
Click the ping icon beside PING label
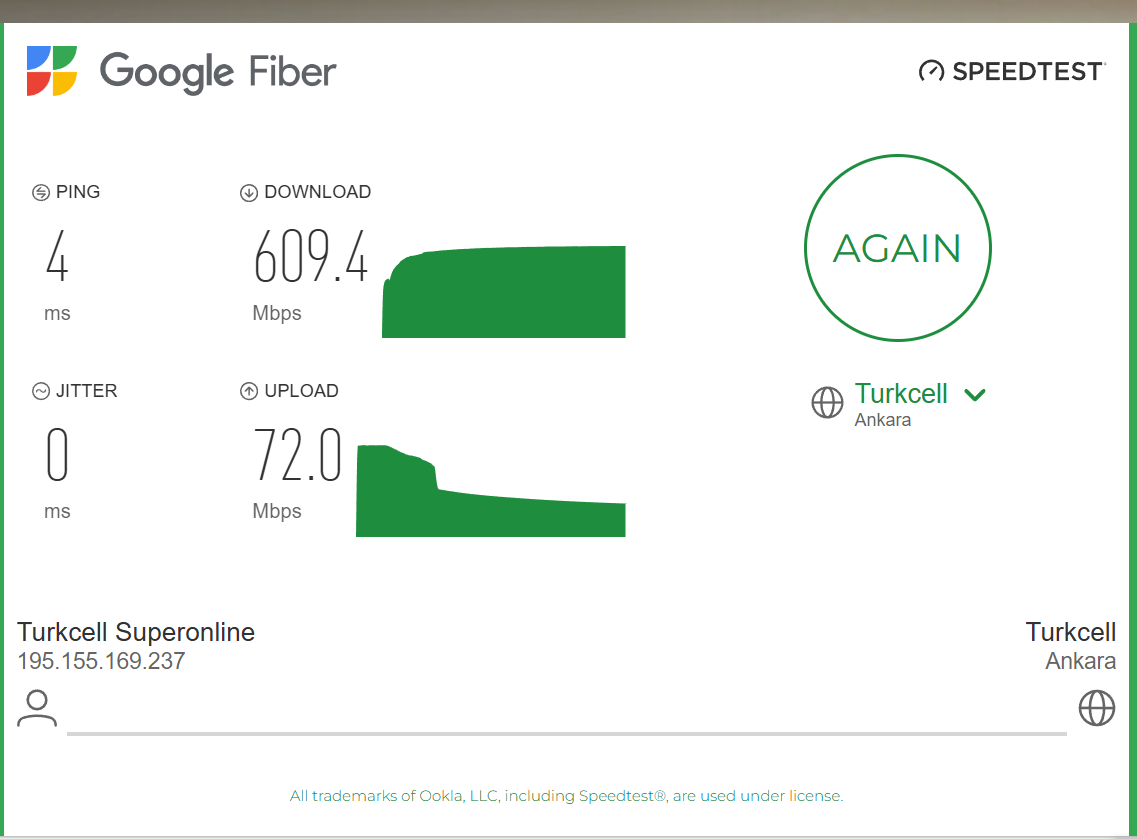[41, 193]
